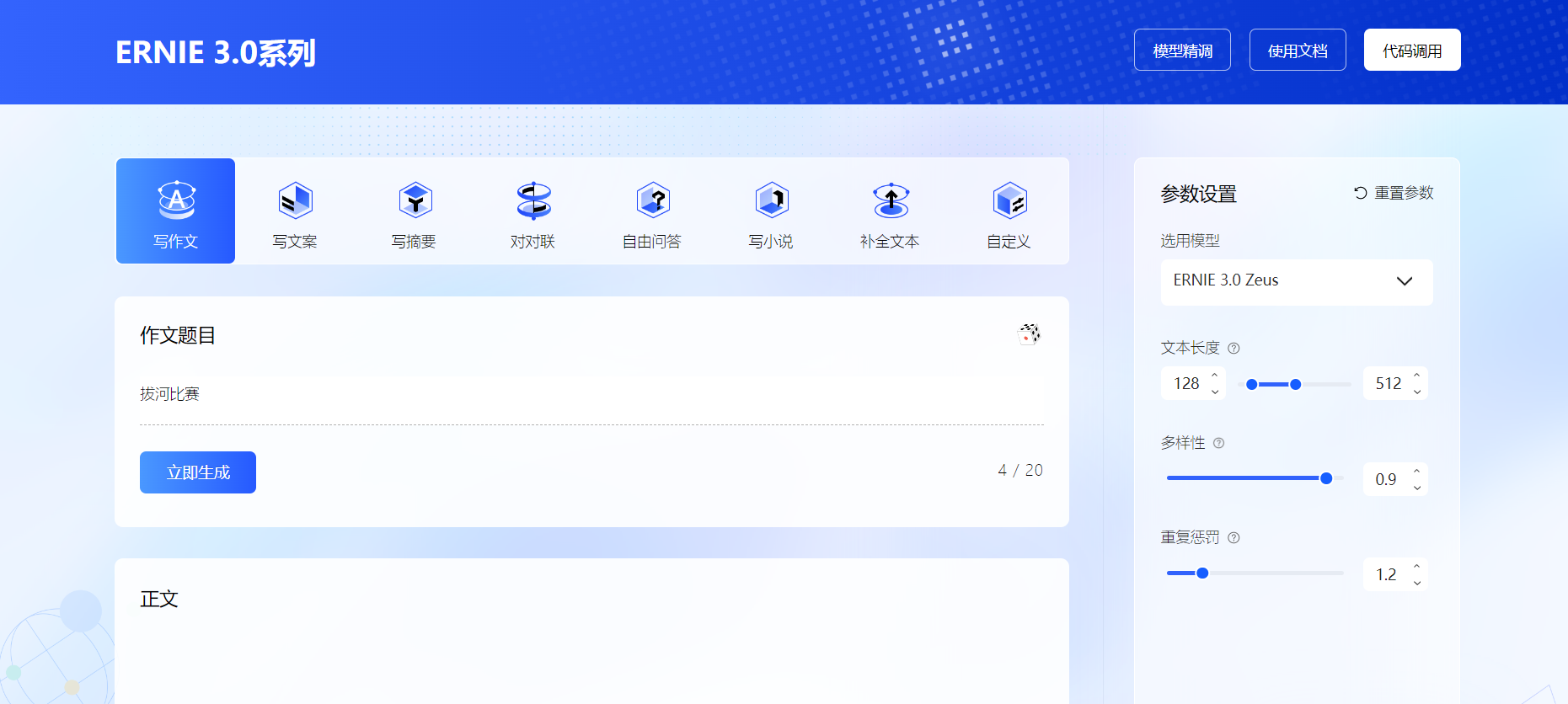Click the 选用模型 label
The width and height of the screenshot is (1568, 704).
1190,241
